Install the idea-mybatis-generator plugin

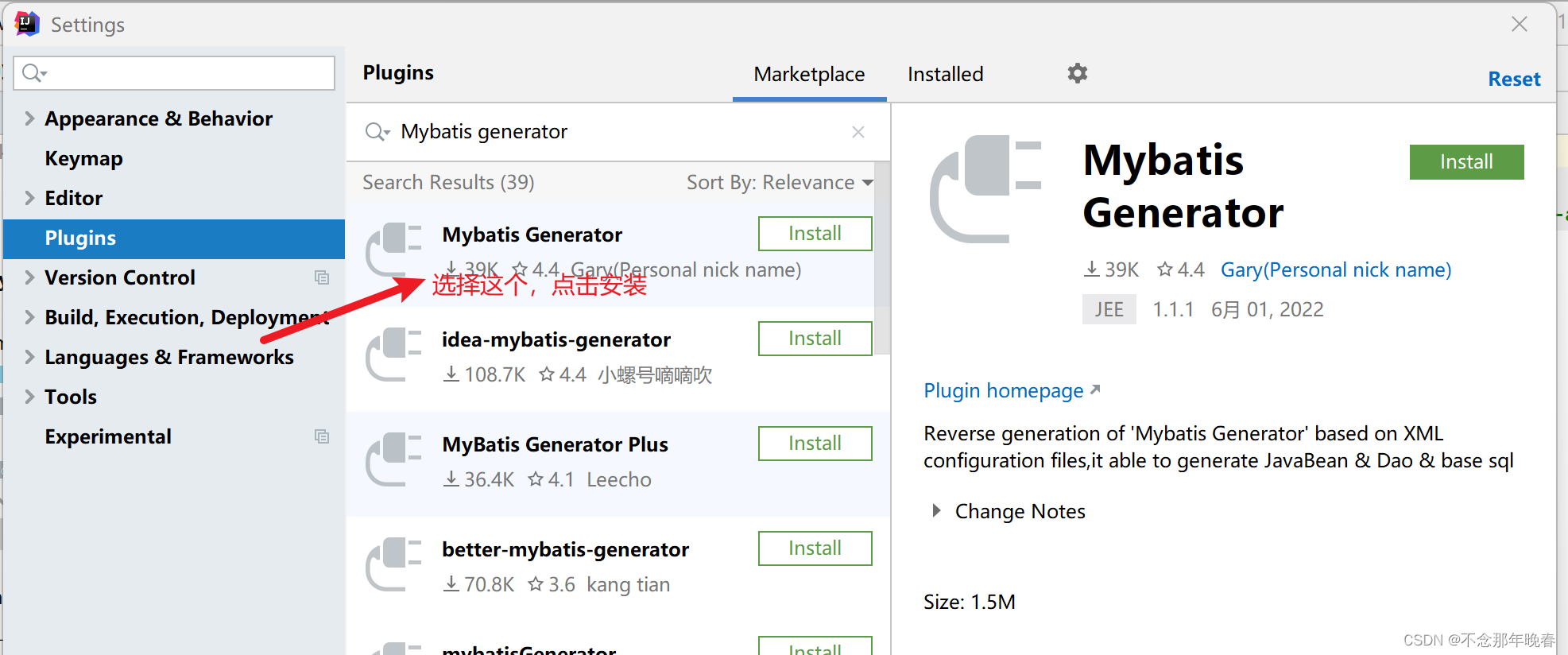click(815, 339)
